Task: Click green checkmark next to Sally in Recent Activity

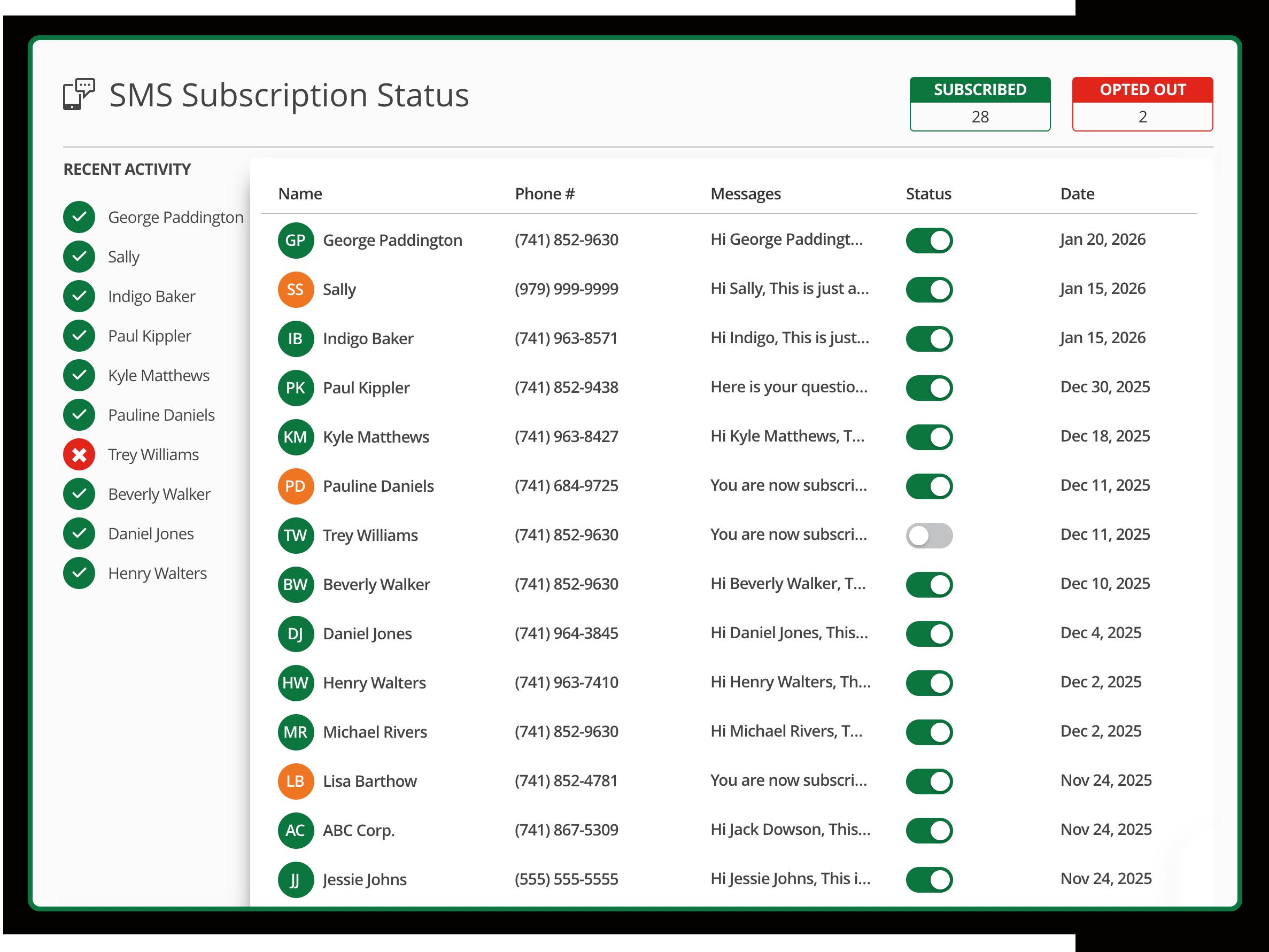Action: point(79,257)
